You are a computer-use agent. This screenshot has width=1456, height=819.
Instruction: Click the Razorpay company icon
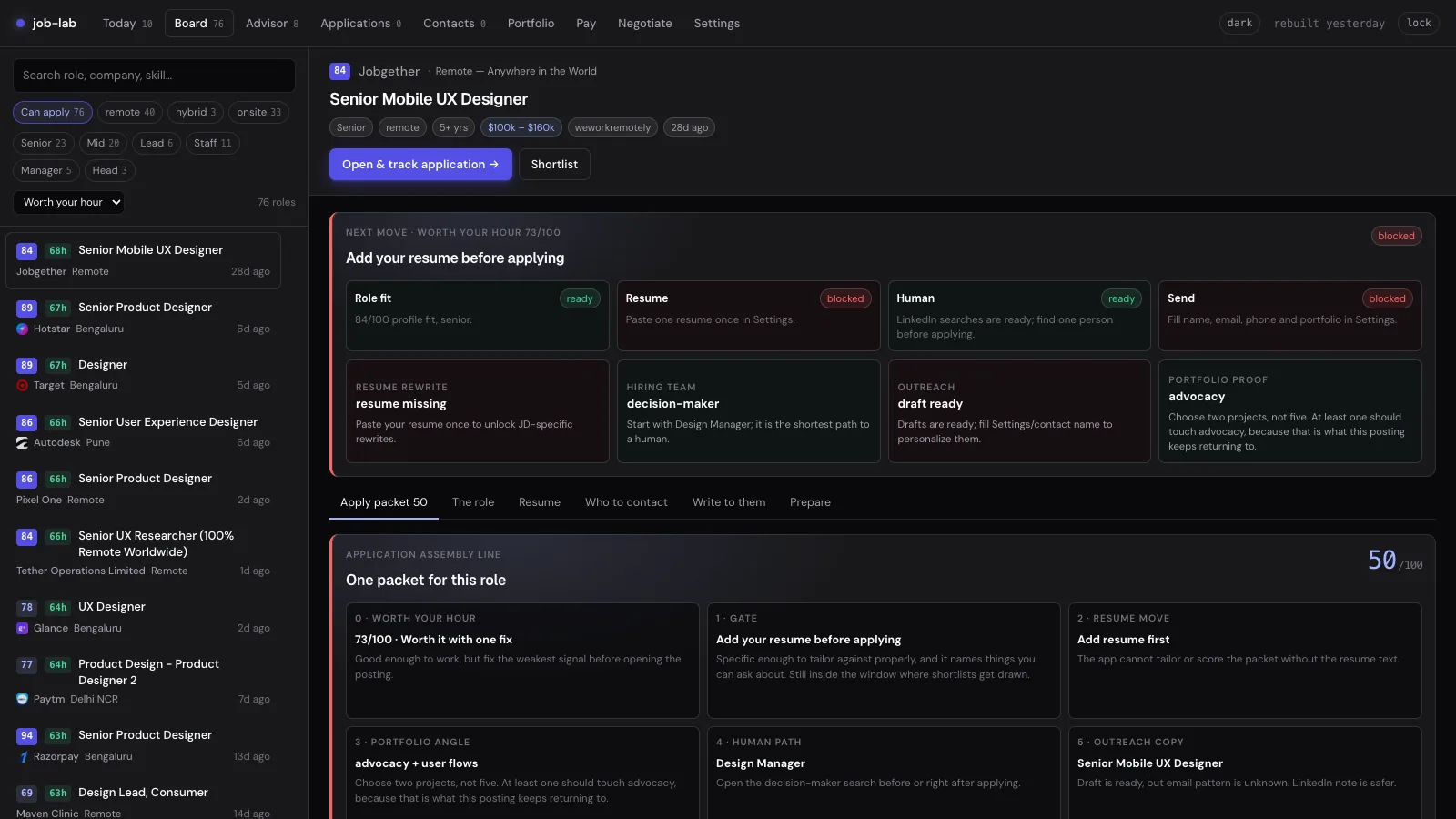click(23, 757)
